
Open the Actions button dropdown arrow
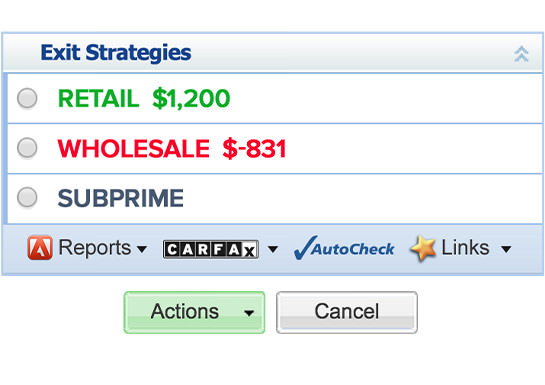pyautogui.click(x=249, y=313)
